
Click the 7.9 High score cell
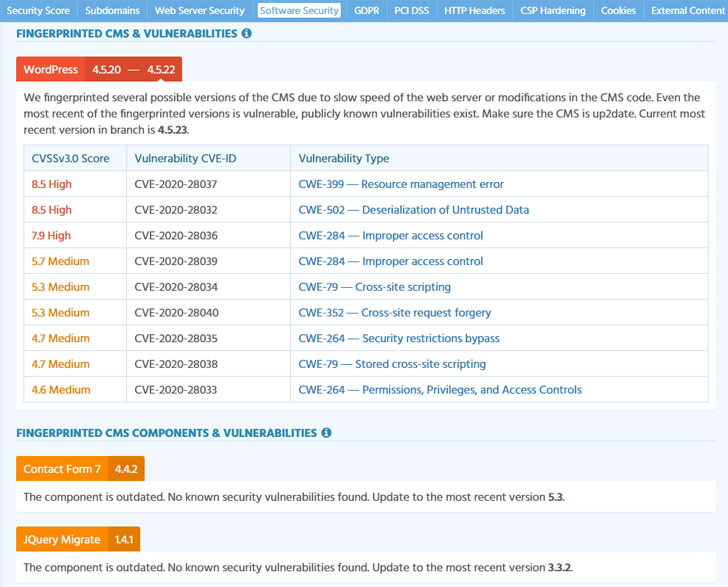(75, 235)
